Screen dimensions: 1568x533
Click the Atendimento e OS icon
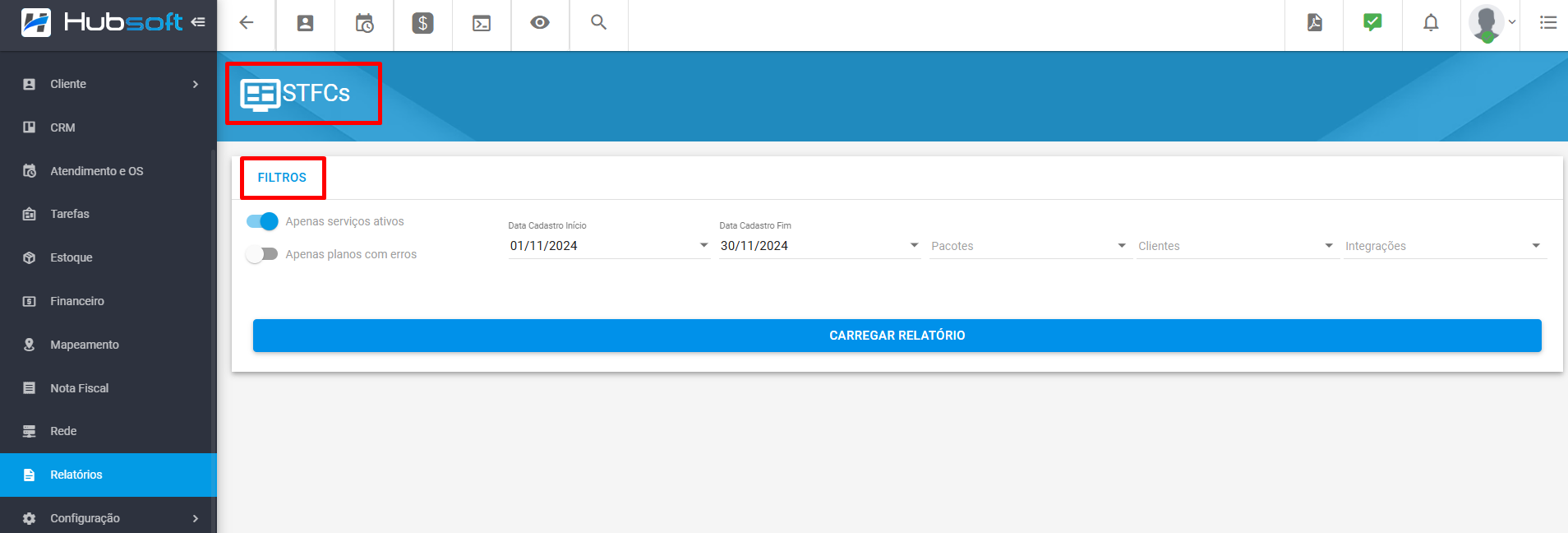(30, 171)
